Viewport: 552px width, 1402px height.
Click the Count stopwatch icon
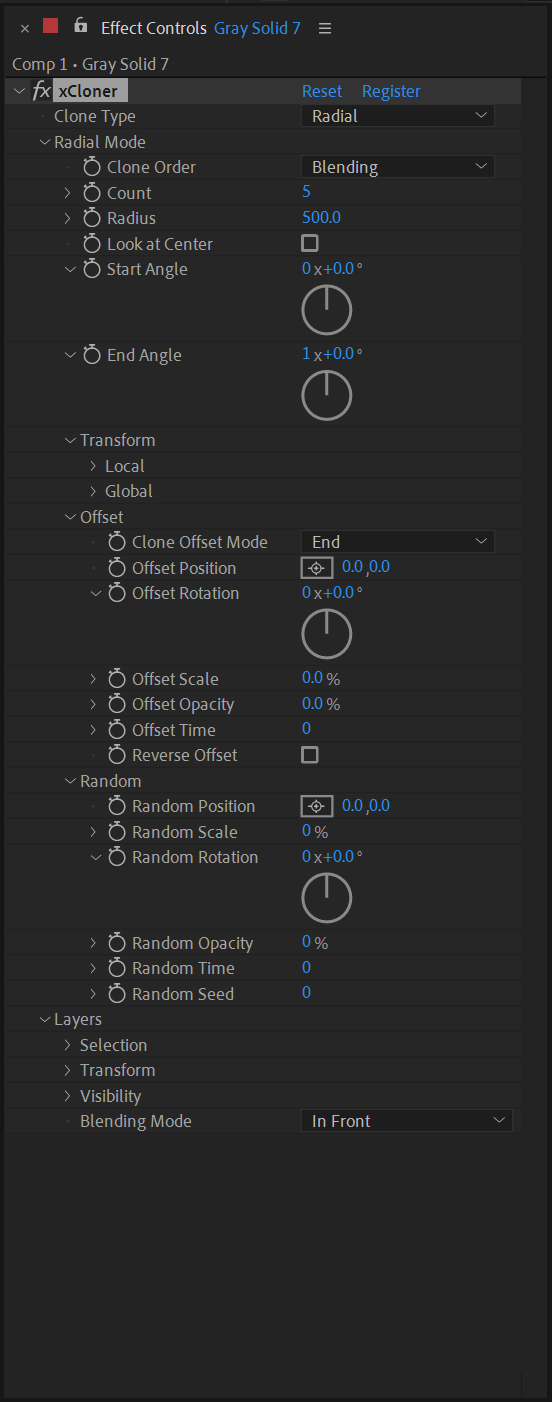tap(92, 192)
